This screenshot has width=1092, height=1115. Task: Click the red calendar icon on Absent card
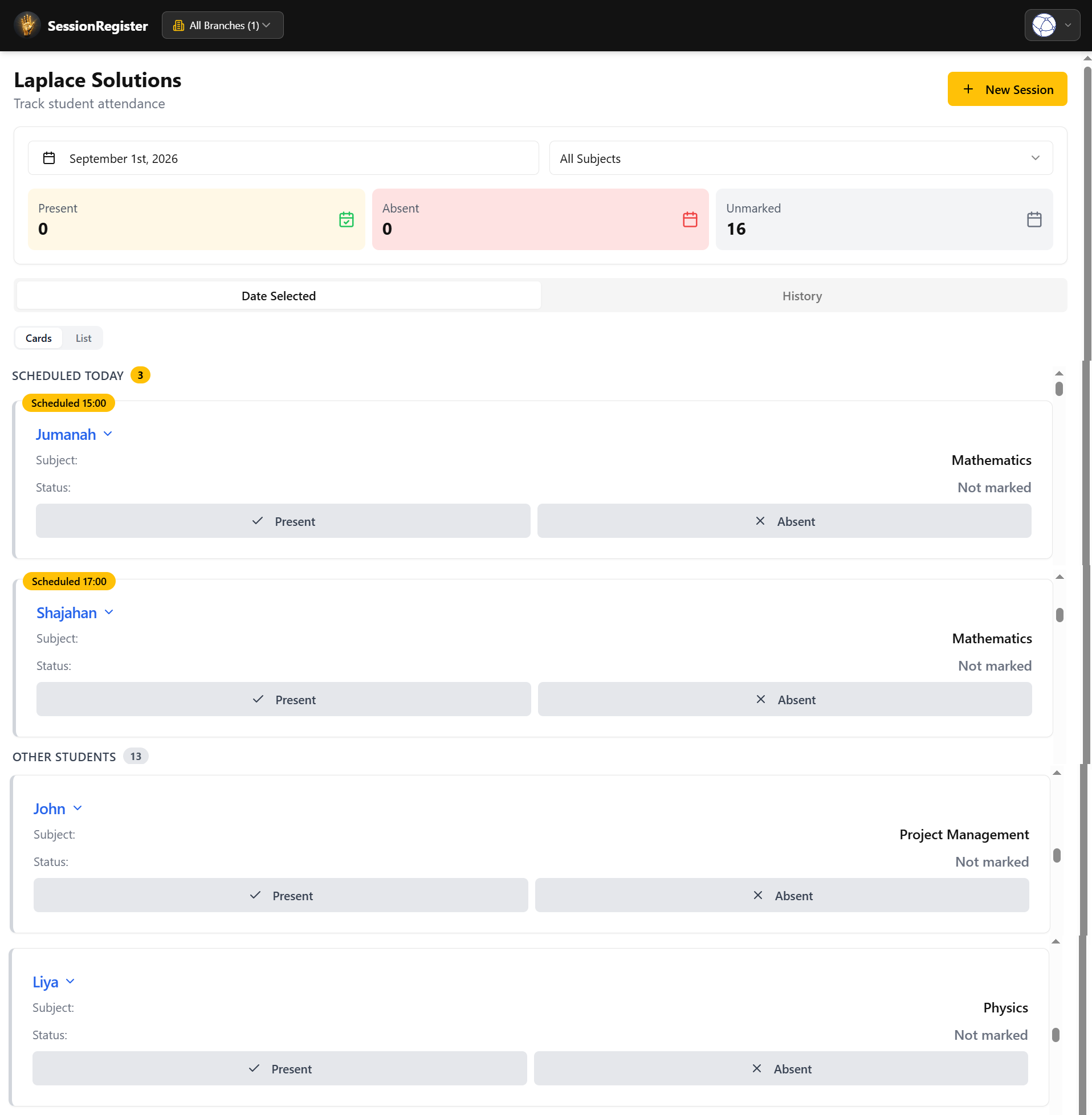click(690, 219)
